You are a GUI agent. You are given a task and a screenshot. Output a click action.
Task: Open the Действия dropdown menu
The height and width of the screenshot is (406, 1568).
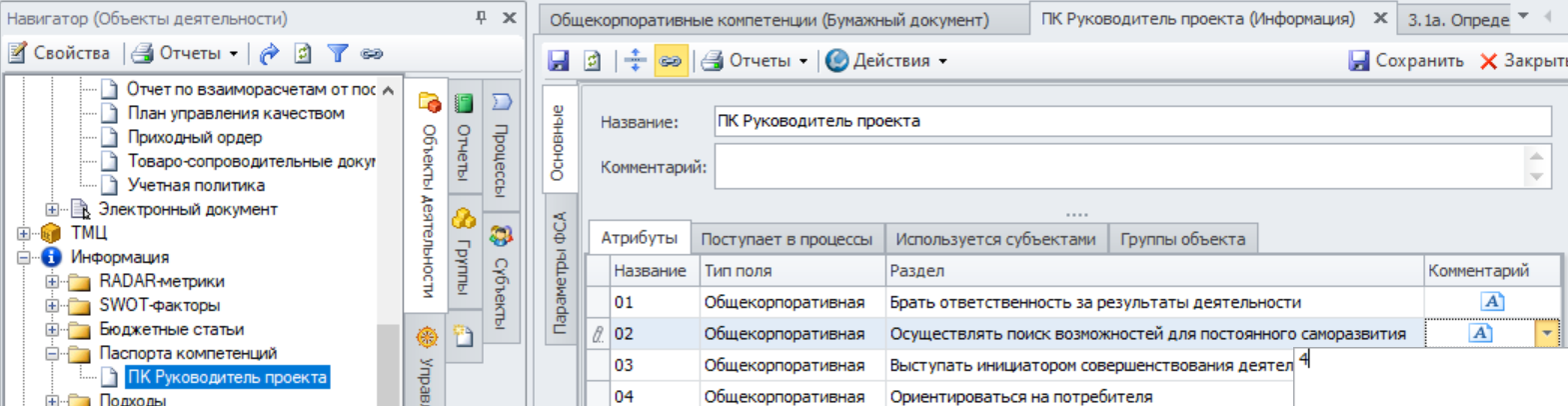tap(886, 61)
